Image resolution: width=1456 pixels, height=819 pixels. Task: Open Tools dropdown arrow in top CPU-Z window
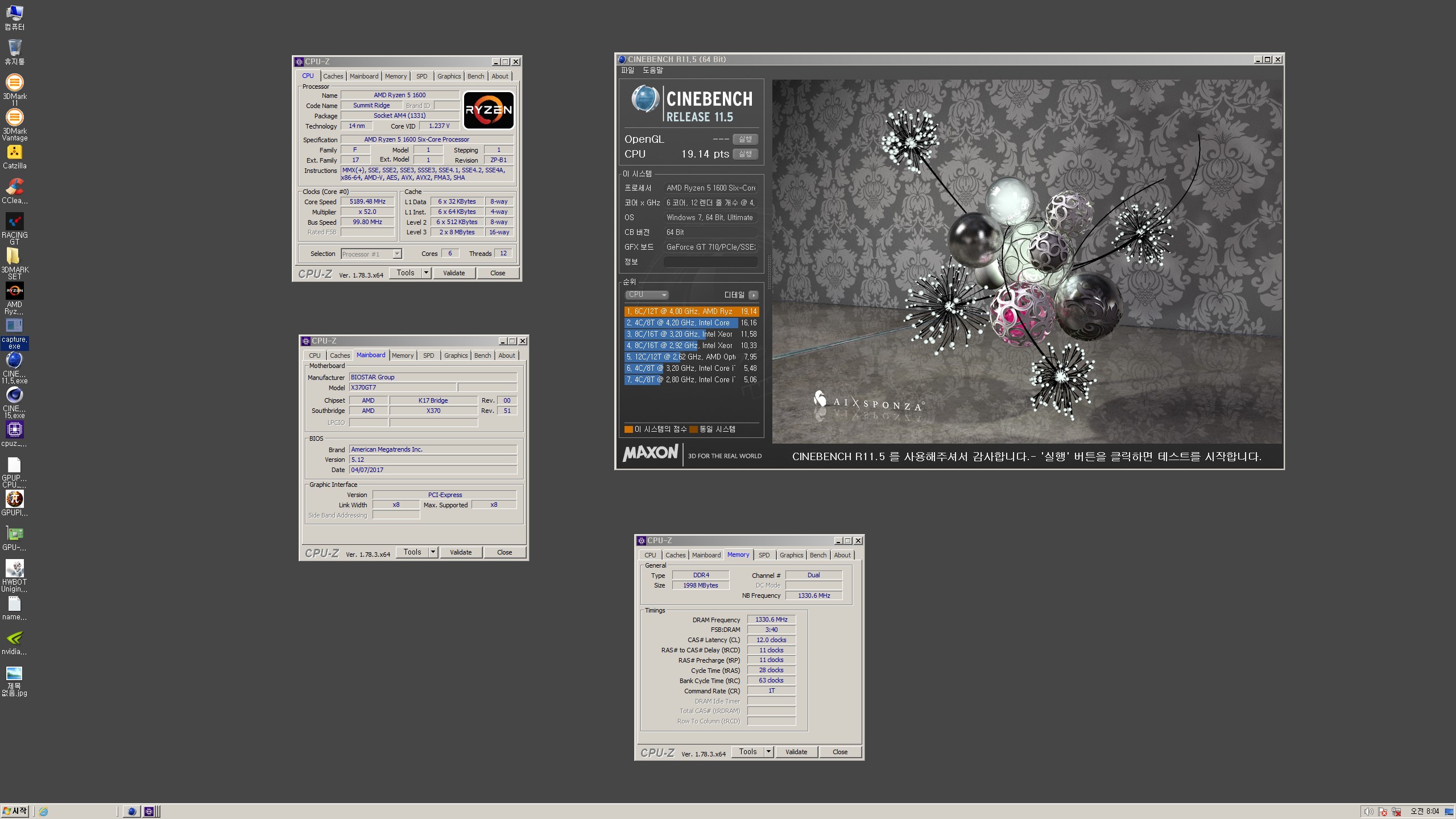[426, 273]
